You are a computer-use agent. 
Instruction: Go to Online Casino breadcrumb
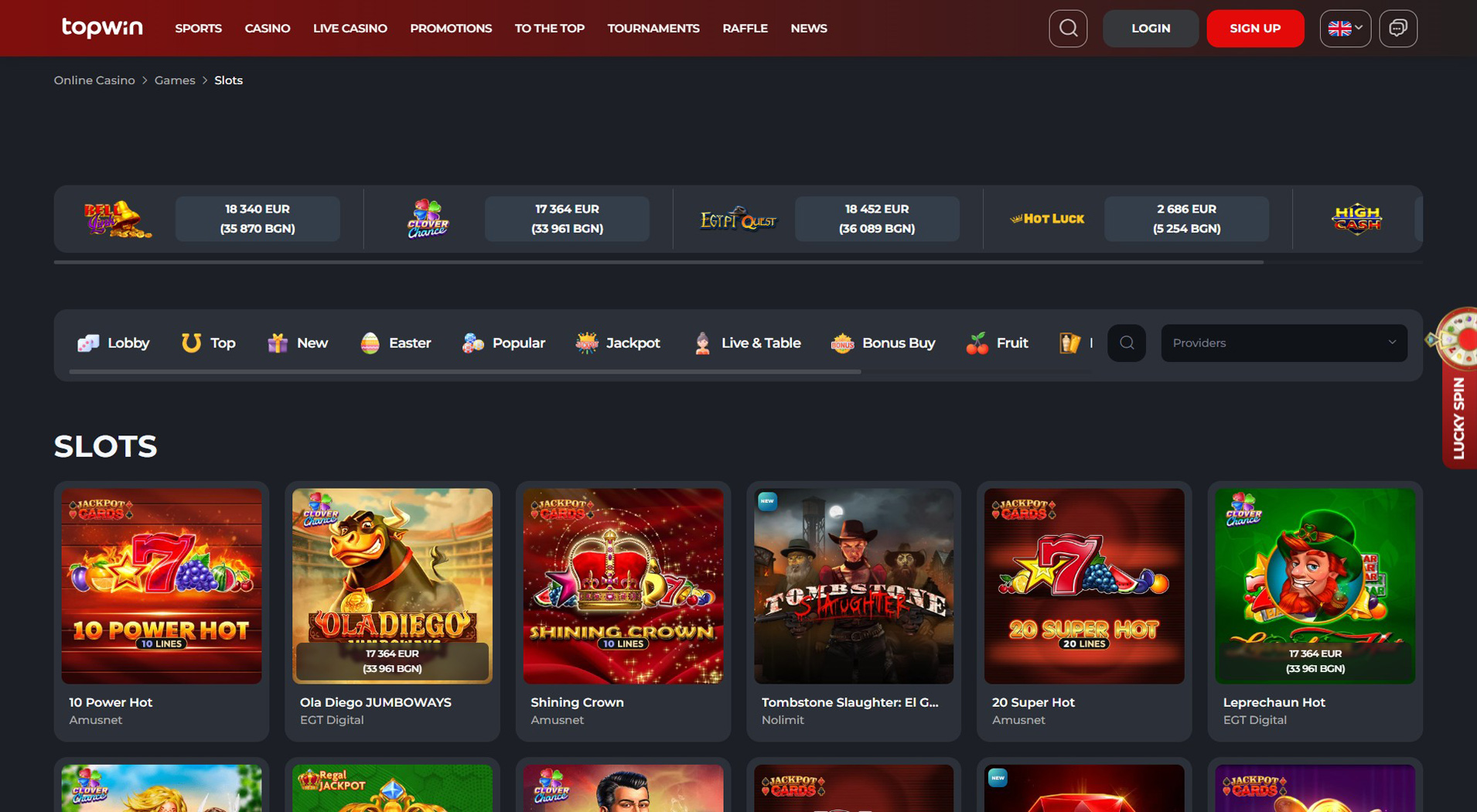point(94,80)
